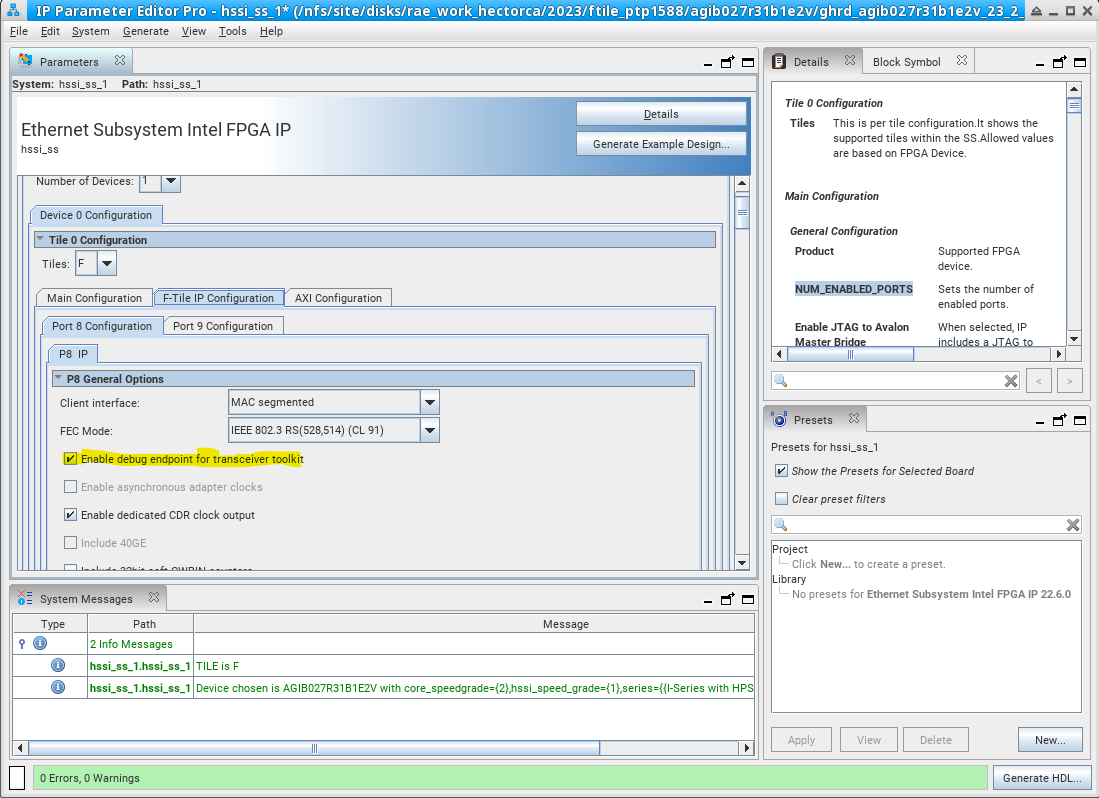Clear the Details search field with the X icon
The image size is (1099, 798).
point(1011,381)
